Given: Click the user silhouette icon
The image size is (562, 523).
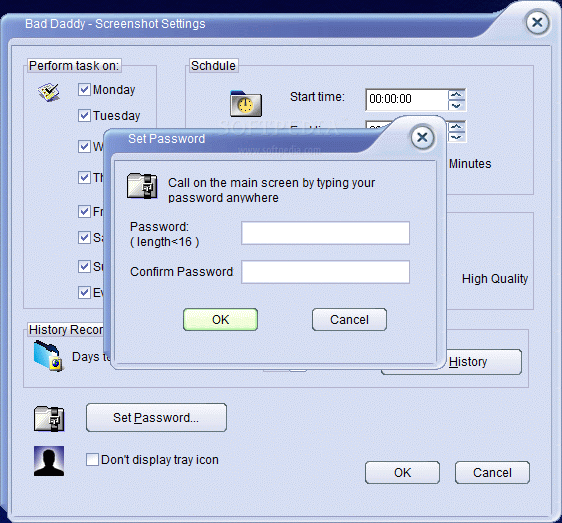Looking at the screenshot, I should [49, 461].
